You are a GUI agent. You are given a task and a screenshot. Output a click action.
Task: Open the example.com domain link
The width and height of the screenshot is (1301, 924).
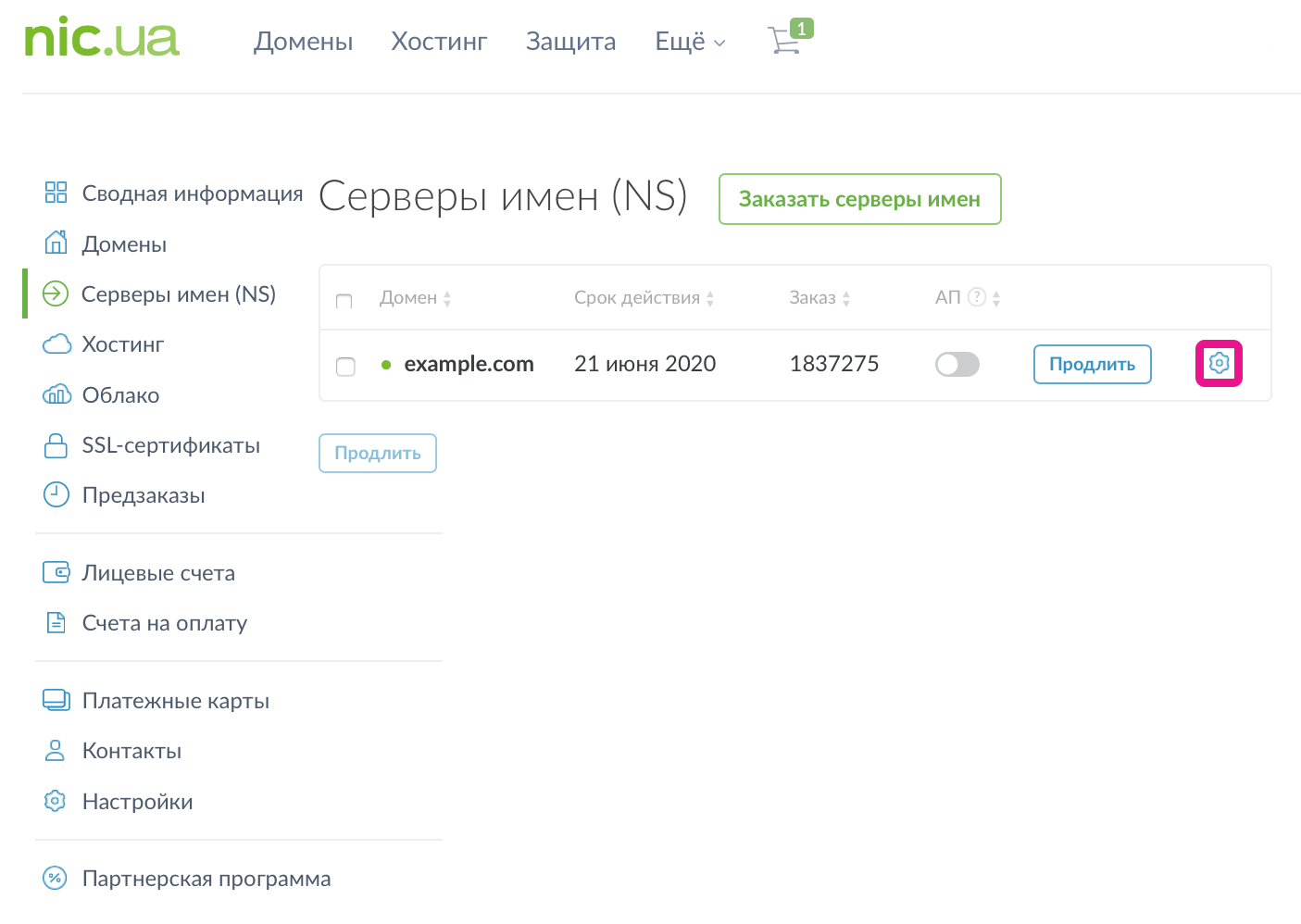pyautogui.click(x=469, y=364)
